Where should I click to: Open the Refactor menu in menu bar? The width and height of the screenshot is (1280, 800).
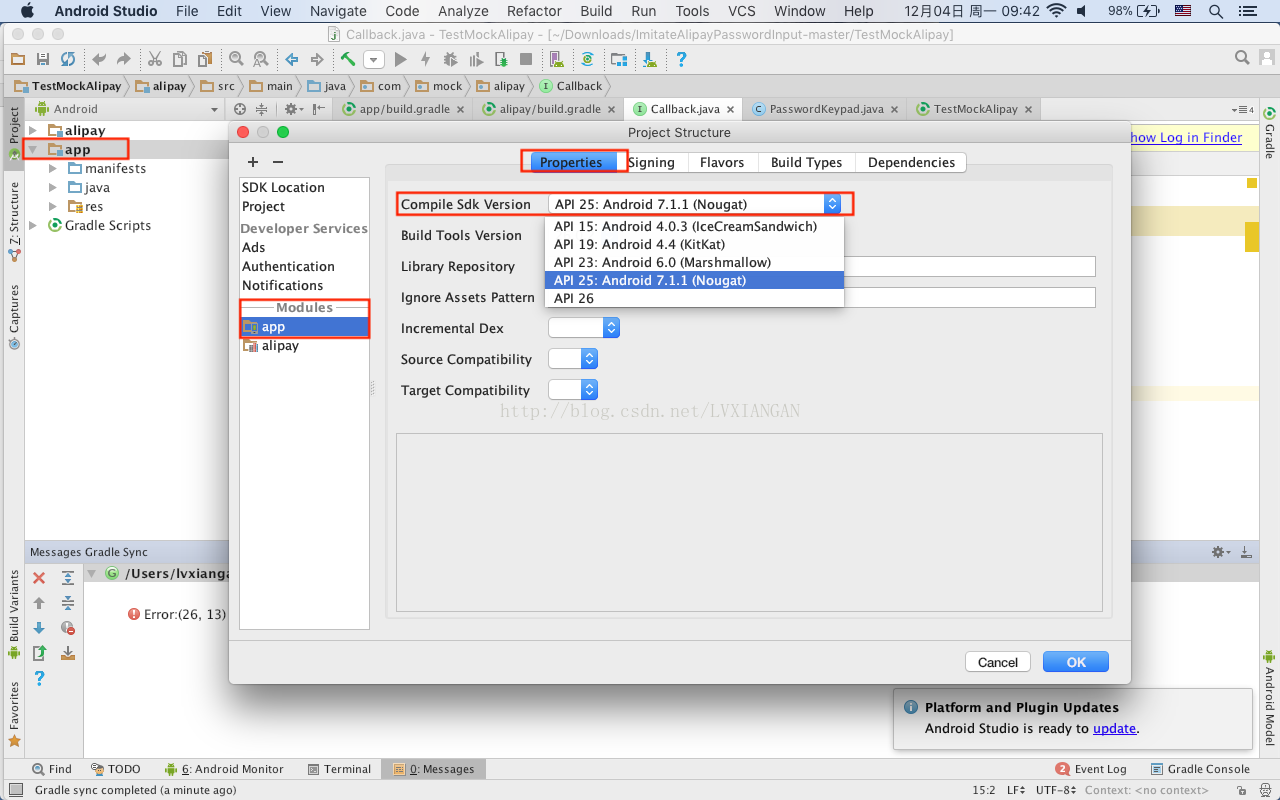(534, 11)
